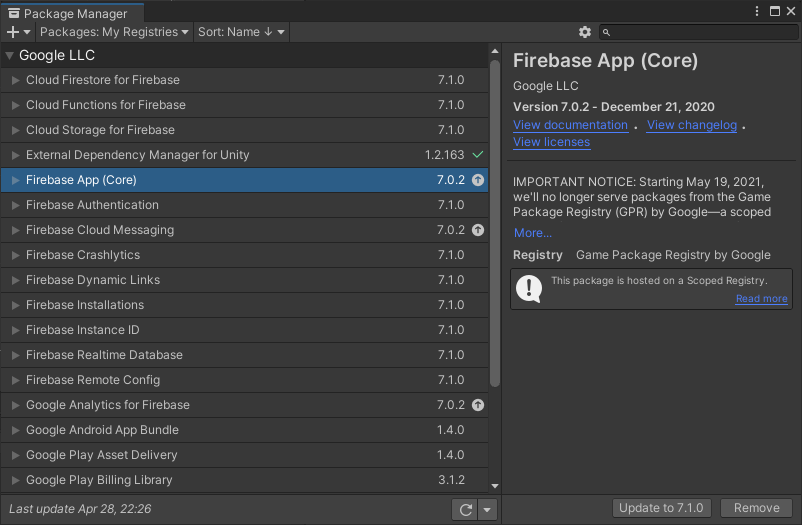
Task: Select Firebase Installations package
Action: pos(244,305)
